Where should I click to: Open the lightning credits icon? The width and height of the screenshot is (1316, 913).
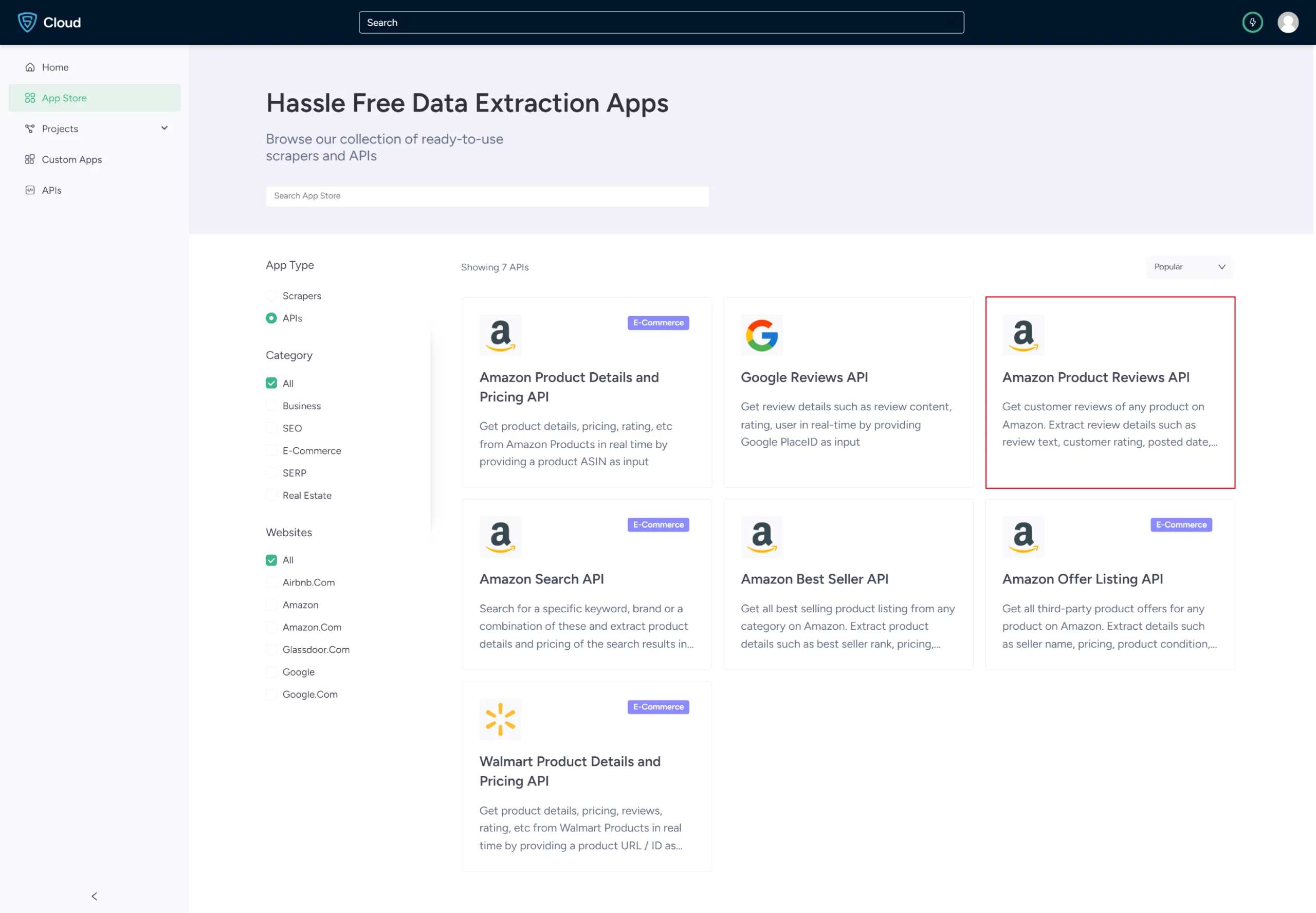(1253, 22)
